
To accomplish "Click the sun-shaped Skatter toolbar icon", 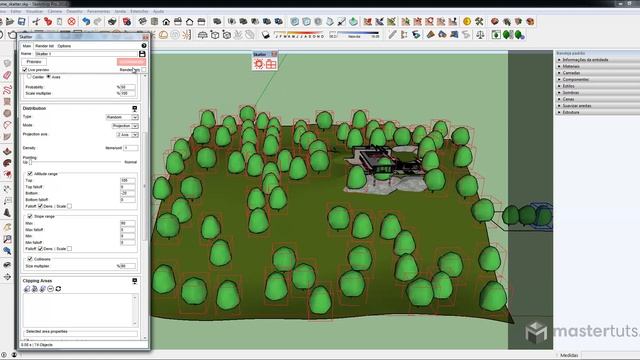I will tap(258, 64).
